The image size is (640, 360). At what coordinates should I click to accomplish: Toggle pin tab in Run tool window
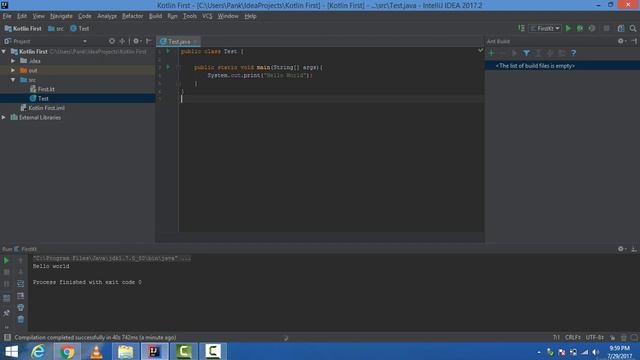click(x=6, y=313)
